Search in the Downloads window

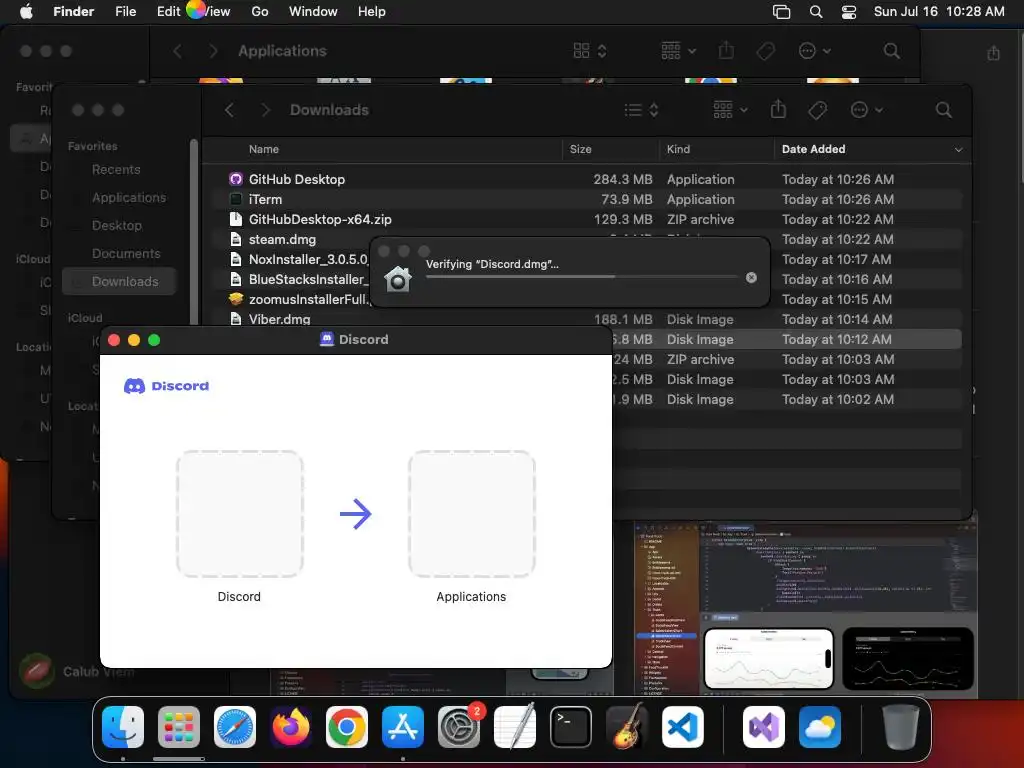[x=943, y=110]
